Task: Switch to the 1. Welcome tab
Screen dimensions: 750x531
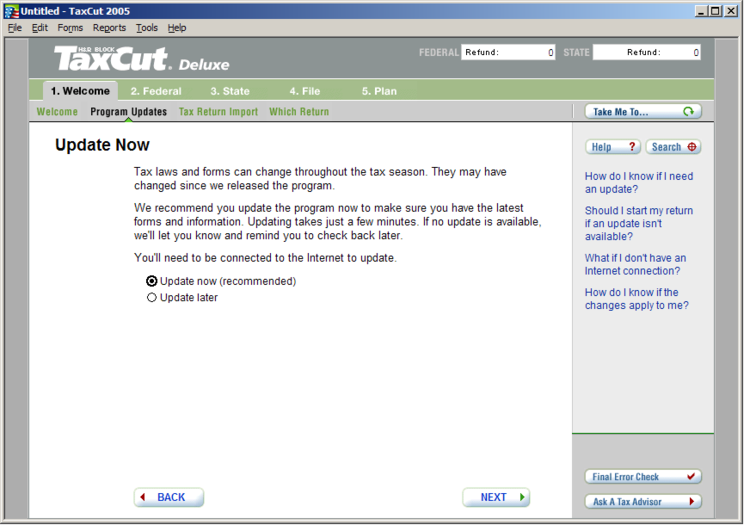Action: pyautogui.click(x=81, y=92)
